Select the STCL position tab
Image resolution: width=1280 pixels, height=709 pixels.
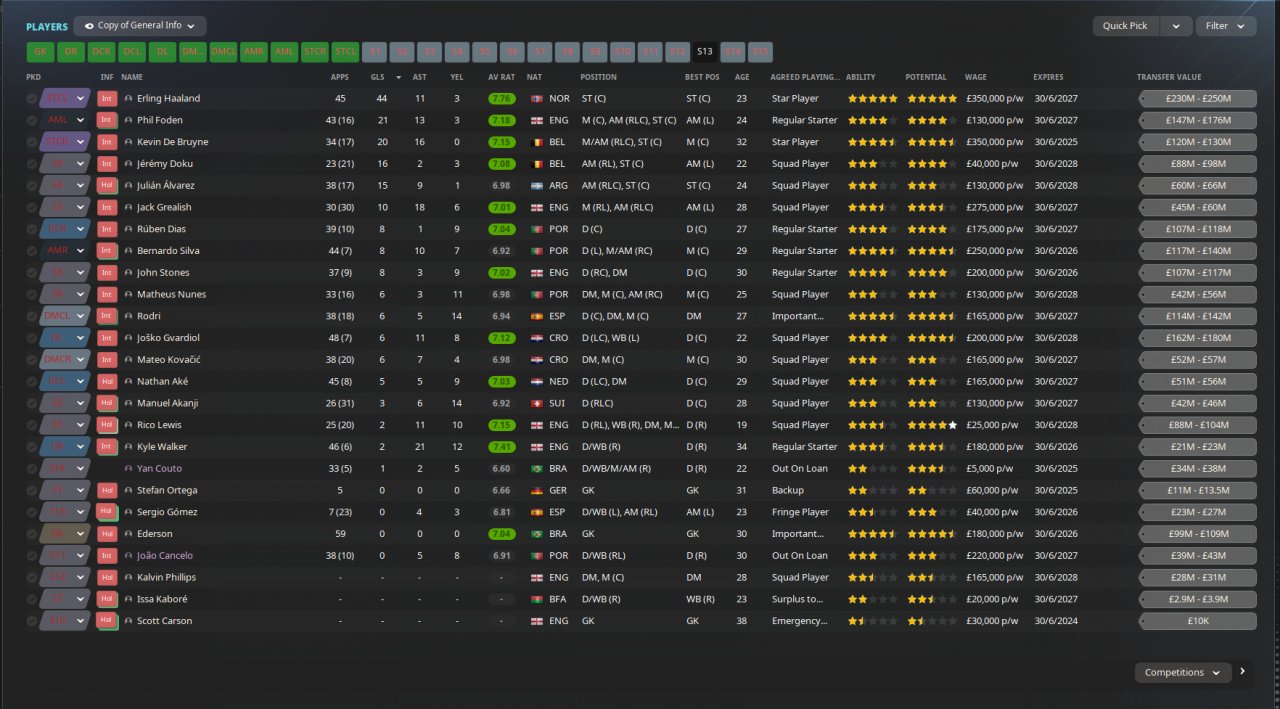(345, 51)
